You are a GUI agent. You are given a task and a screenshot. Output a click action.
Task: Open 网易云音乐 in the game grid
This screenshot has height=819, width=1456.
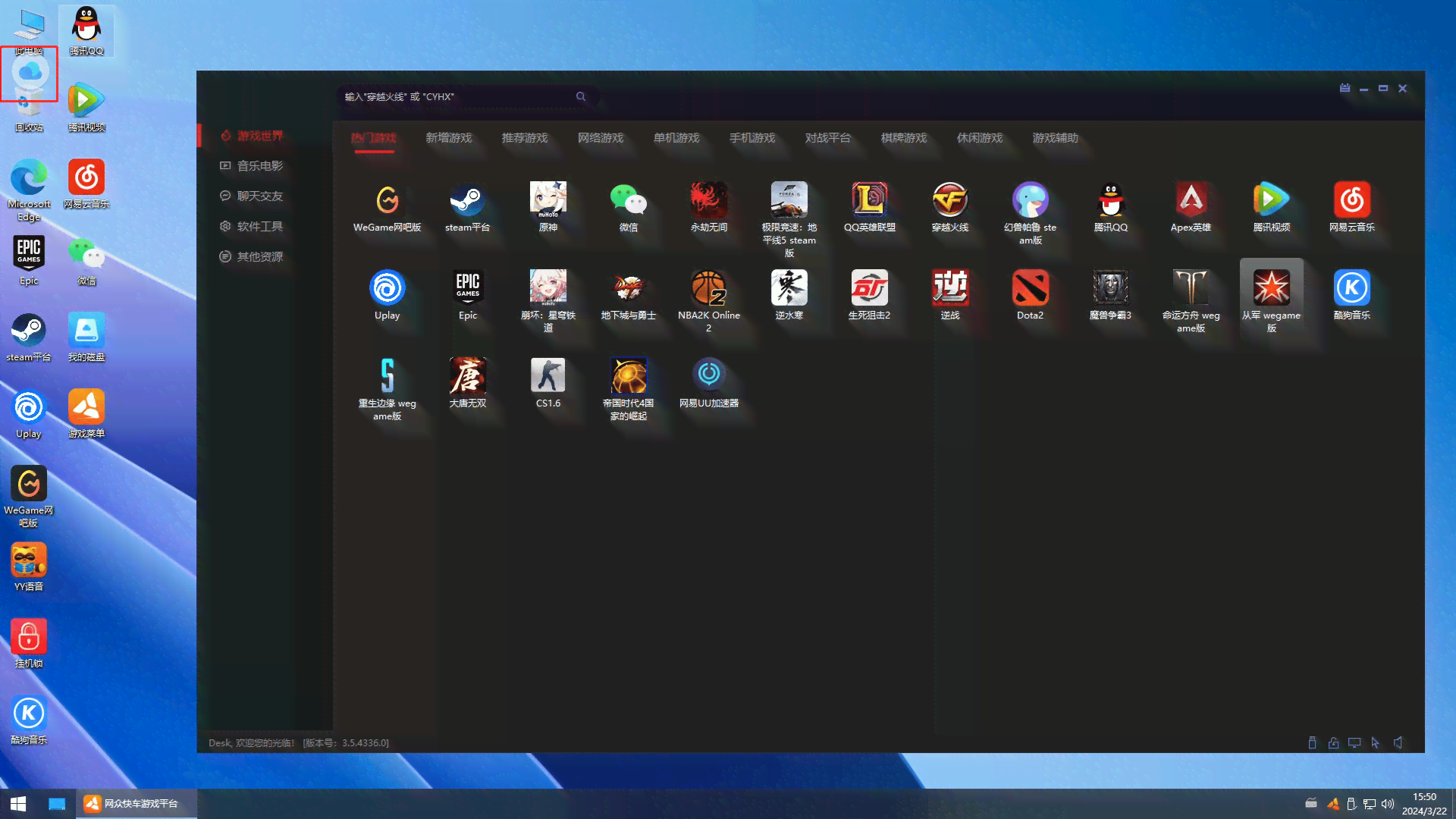(x=1352, y=207)
